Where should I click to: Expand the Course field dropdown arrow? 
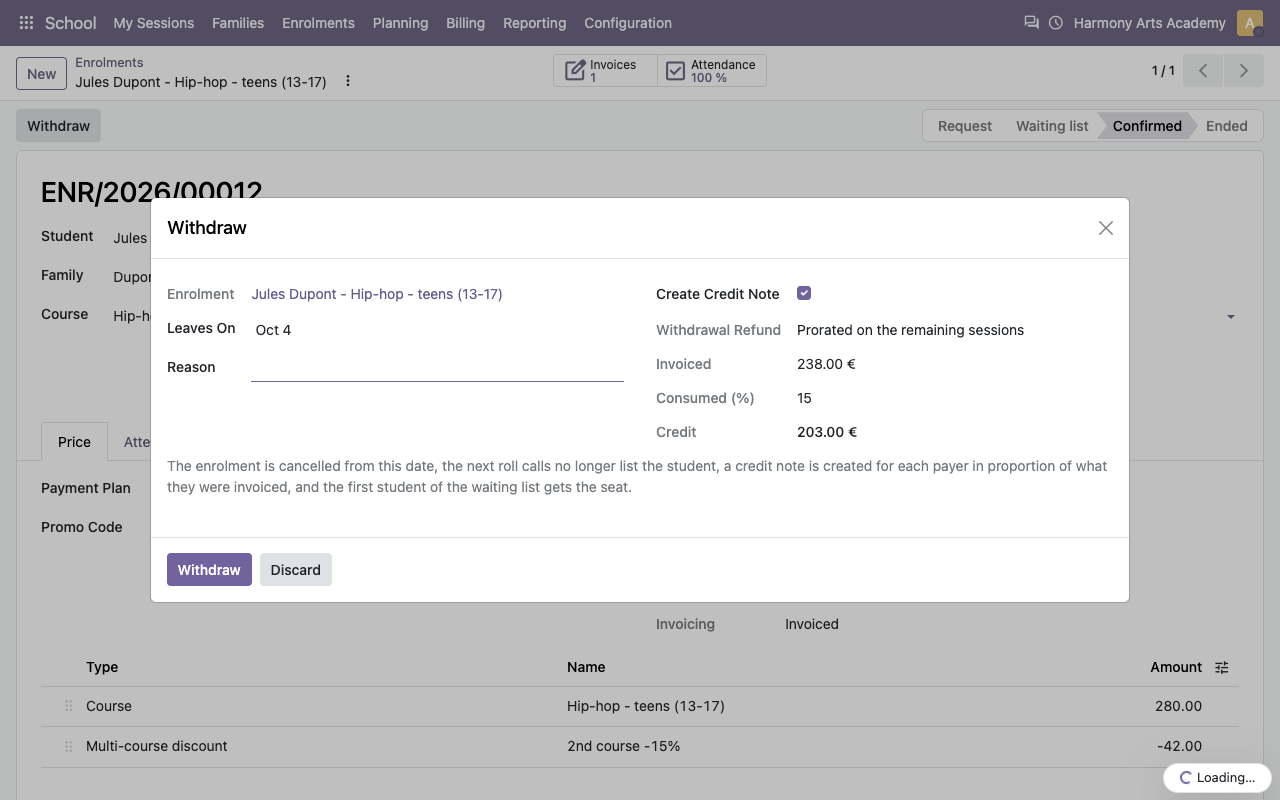click(1231, 317)
